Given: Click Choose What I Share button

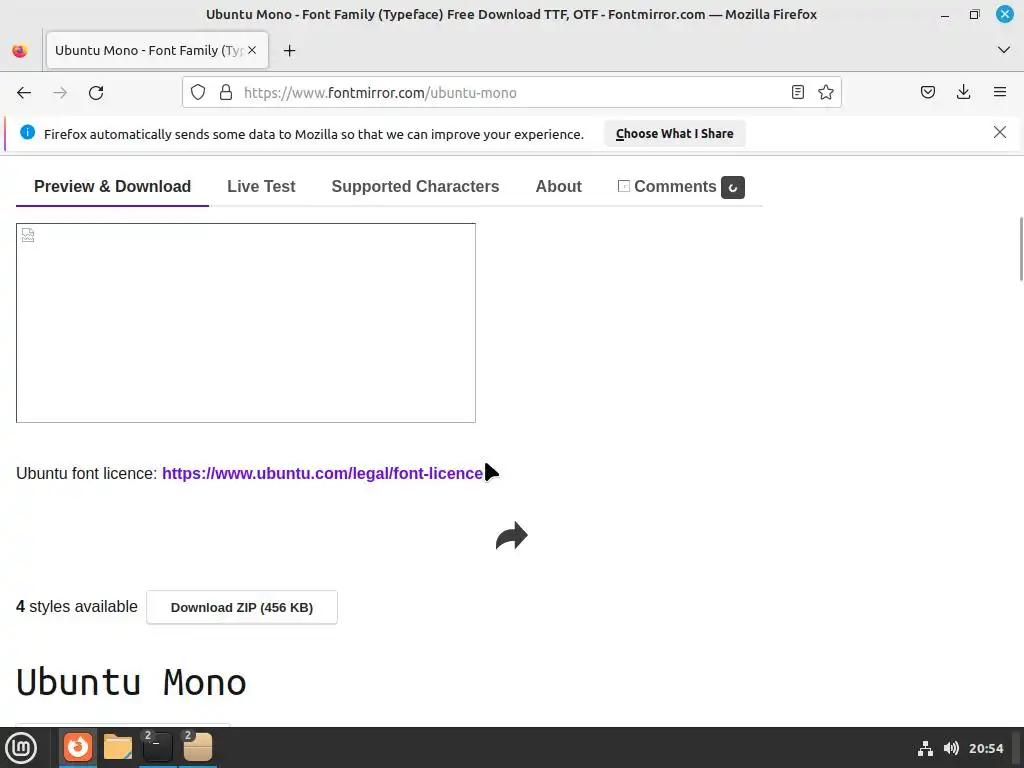Looking at the screenshot, I should coord(675,133).
